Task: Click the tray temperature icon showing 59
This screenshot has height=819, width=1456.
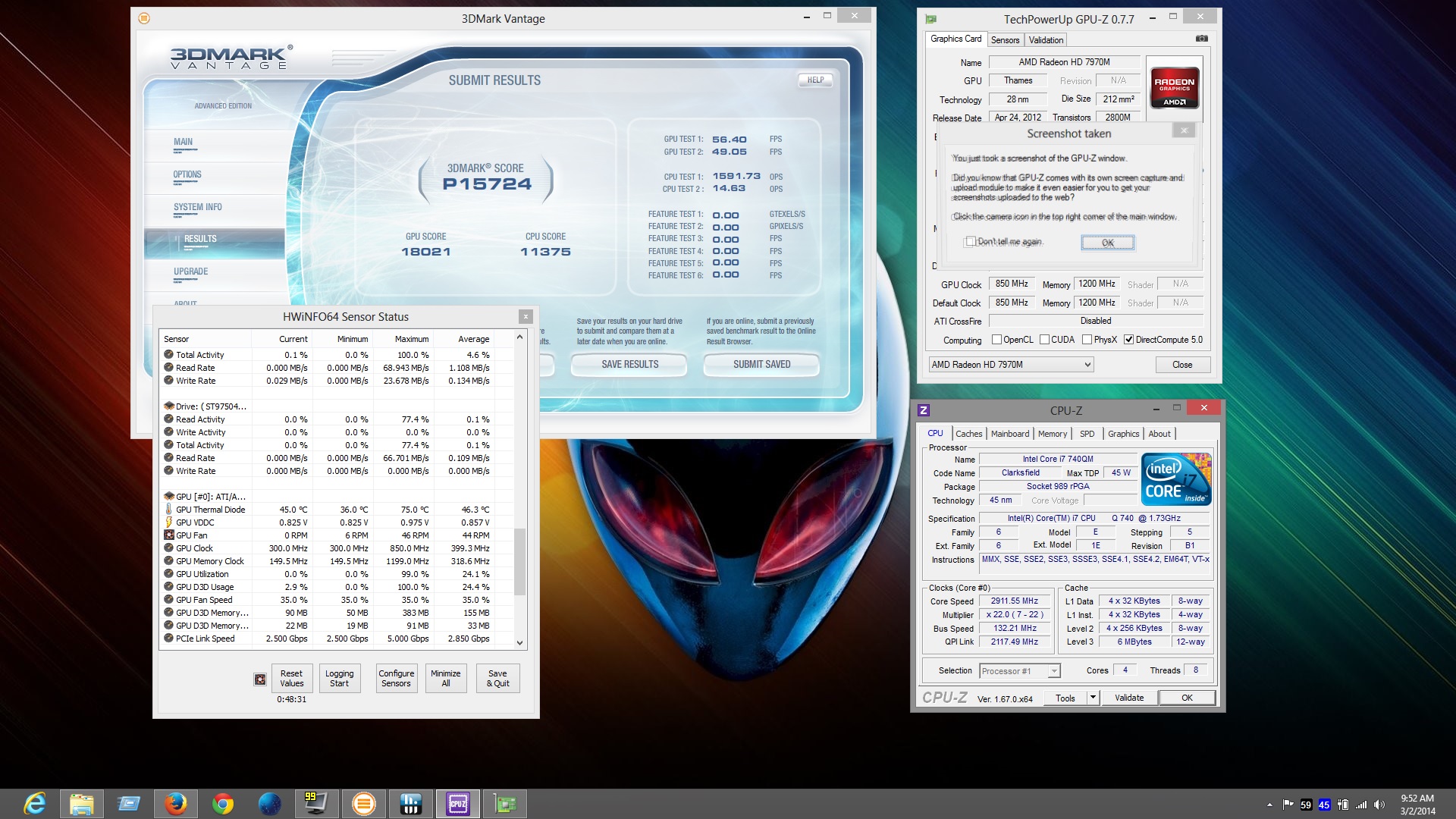Action: [x=1306, y=805]
